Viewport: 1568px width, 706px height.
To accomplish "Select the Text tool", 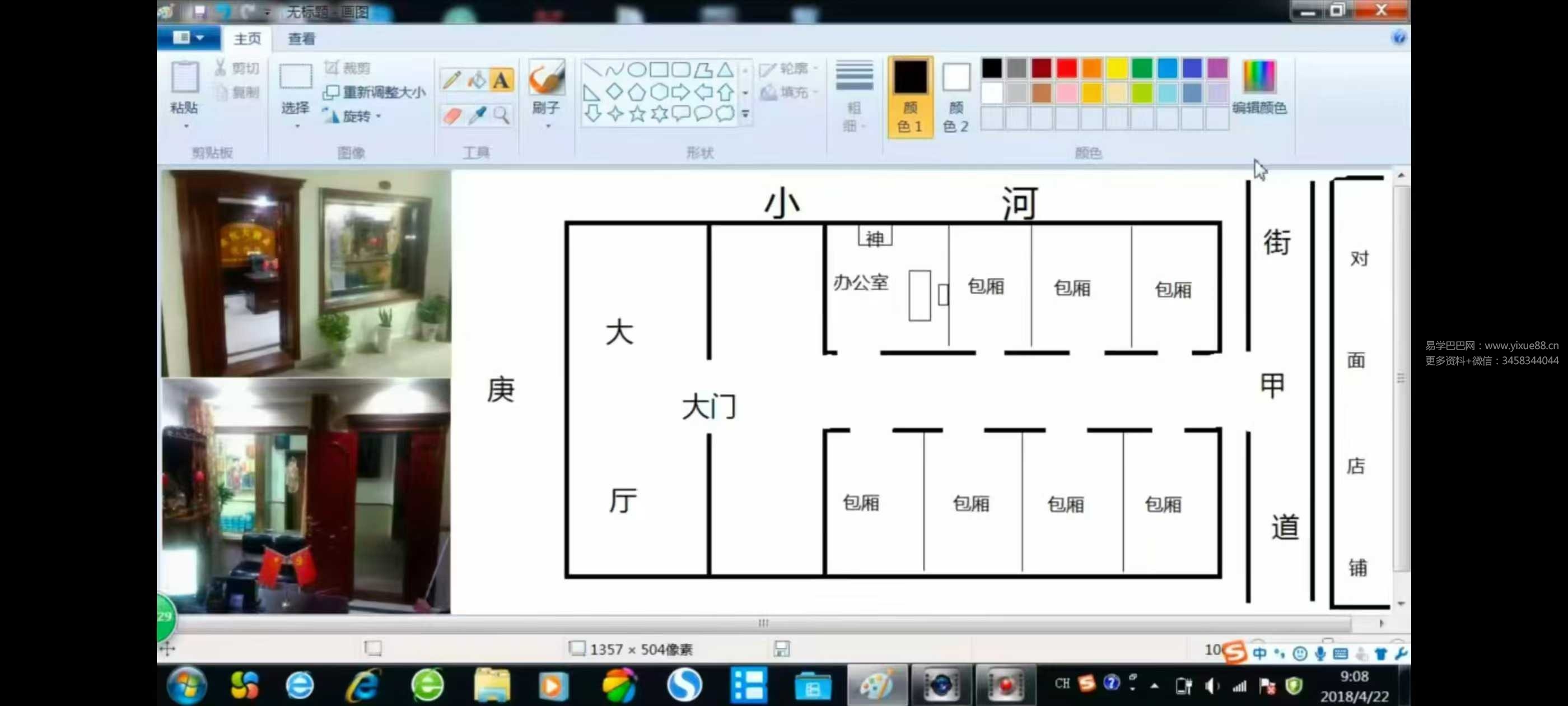I will click(501, 80).
